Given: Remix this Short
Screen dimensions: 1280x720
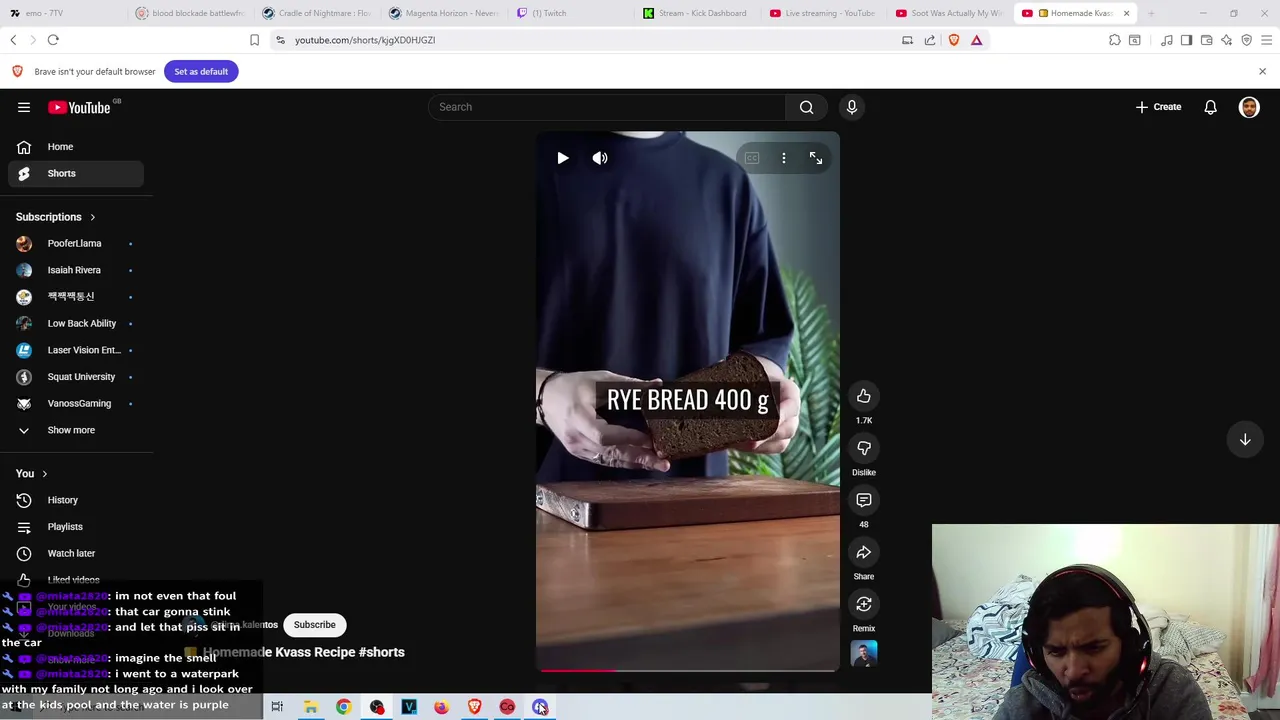Looking at the screenshot, I should (x=864, y=604).
